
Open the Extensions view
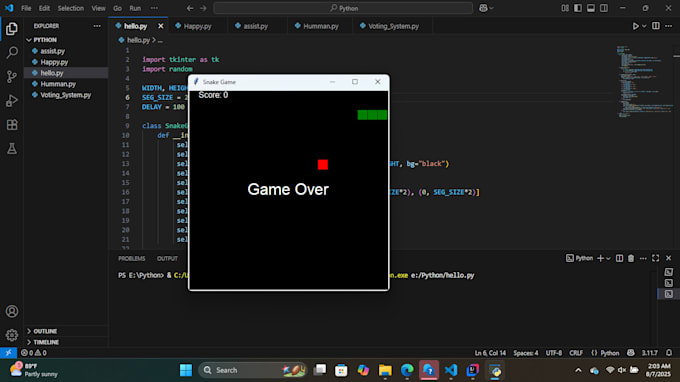12,125
